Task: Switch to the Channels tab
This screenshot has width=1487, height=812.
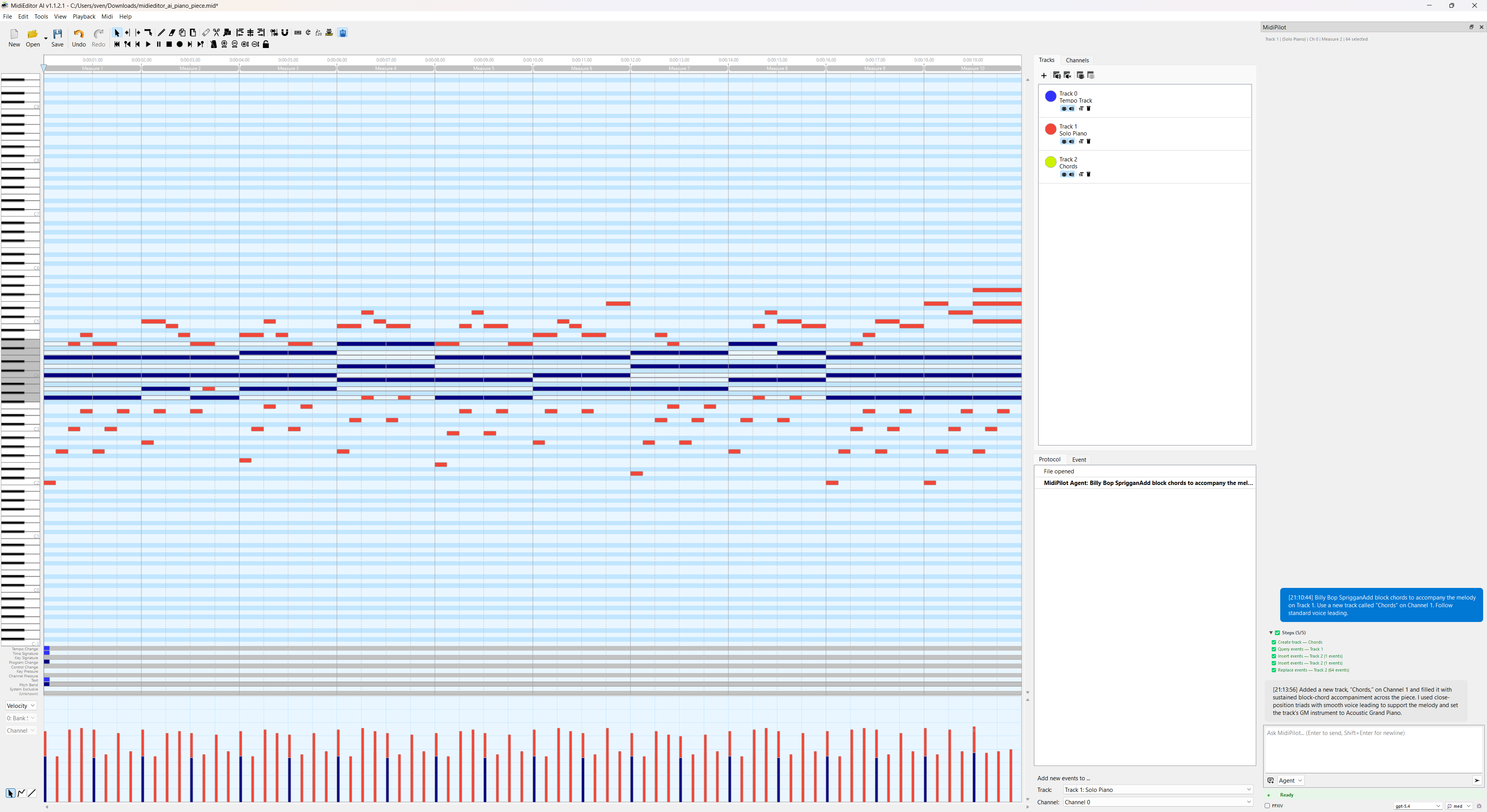Action: point(1077,60)
